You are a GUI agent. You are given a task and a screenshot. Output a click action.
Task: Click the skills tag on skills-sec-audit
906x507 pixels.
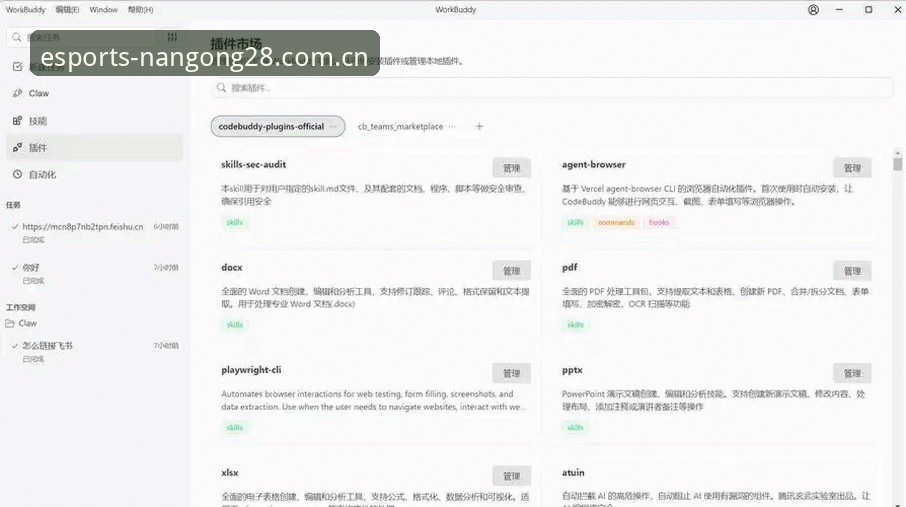click(235, 223)
